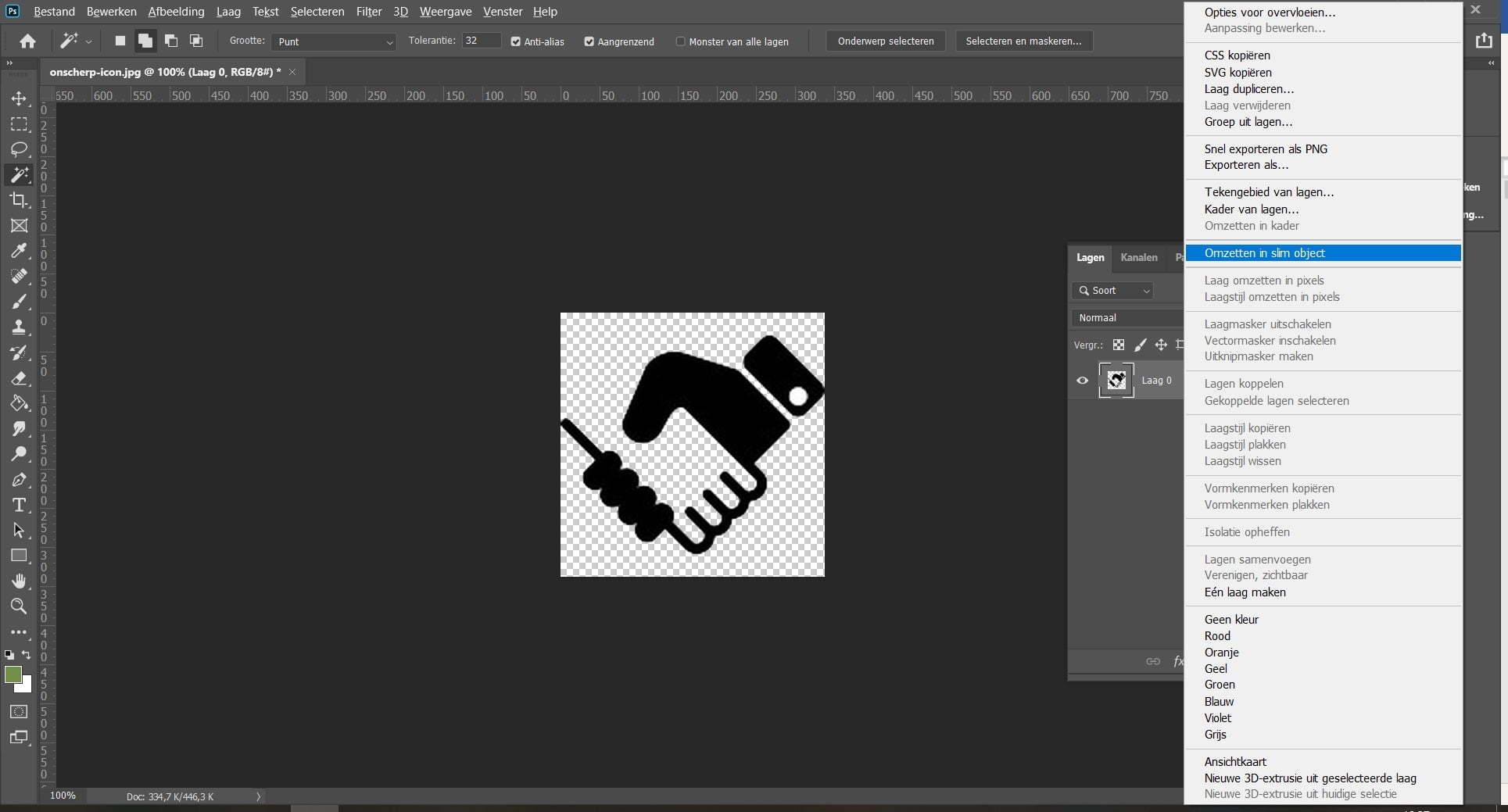Click Add to selection mode icon
The width and height of the screenshot is (1508, 812).
(x=145, y=41)
